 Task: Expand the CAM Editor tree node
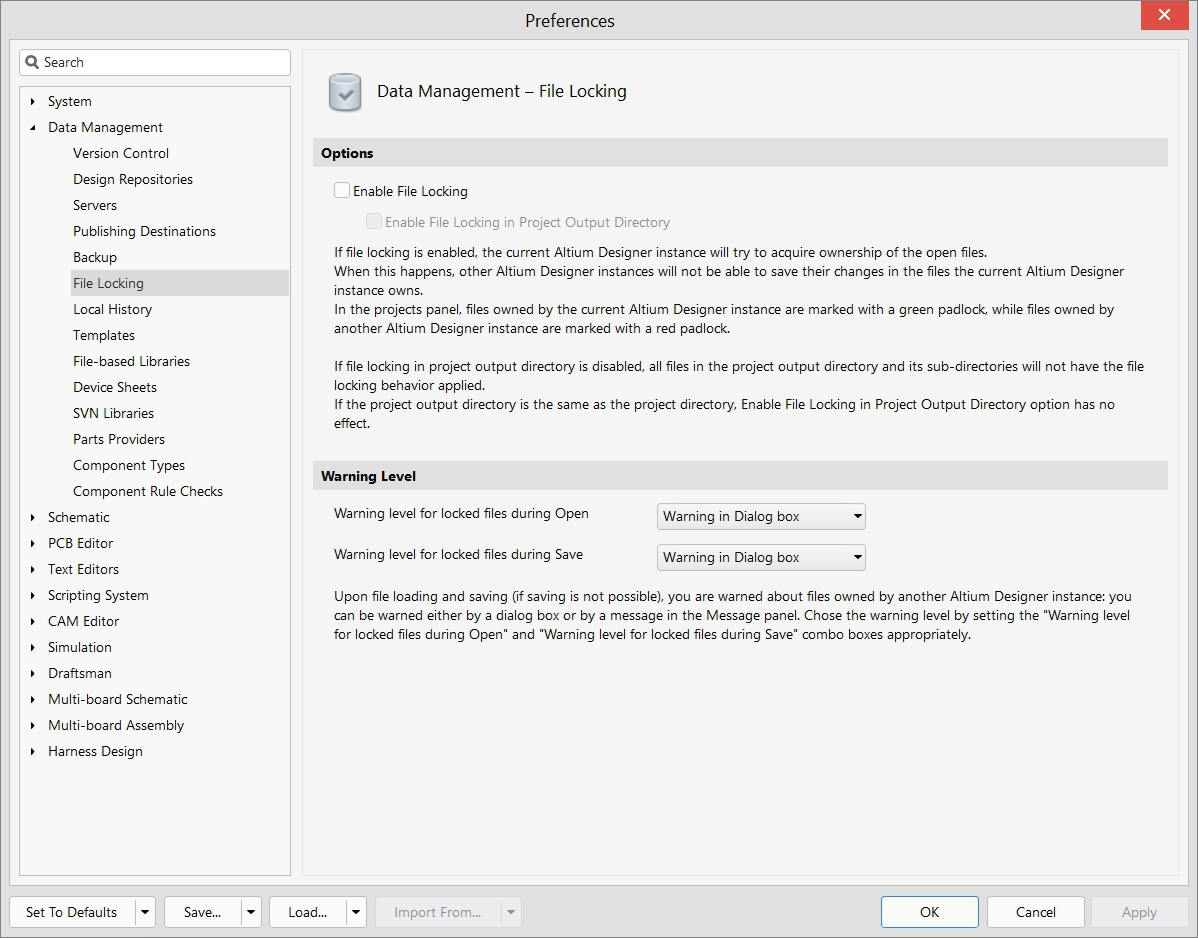tap(32, 621)
